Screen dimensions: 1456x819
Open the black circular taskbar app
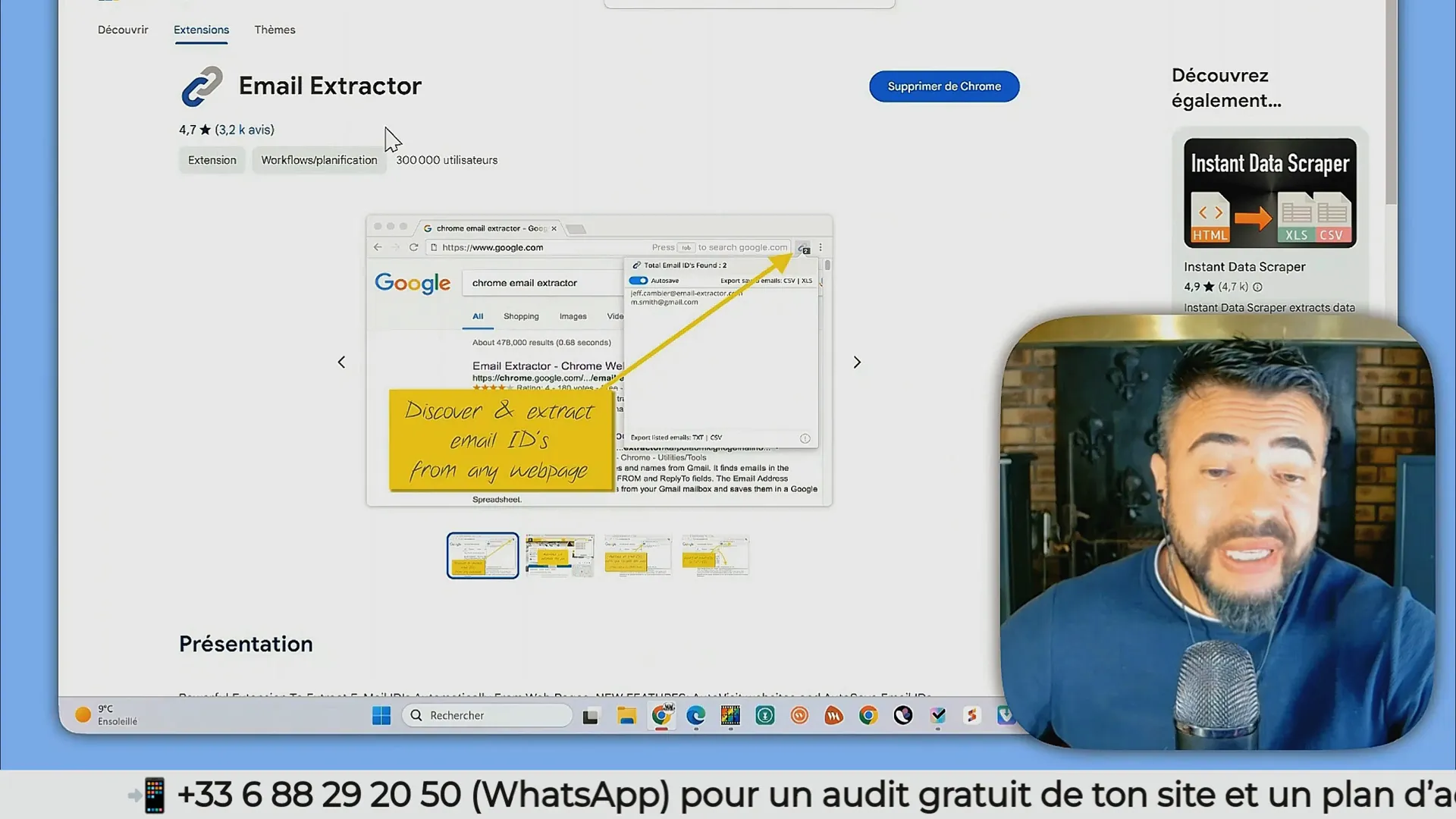point(903,715)
